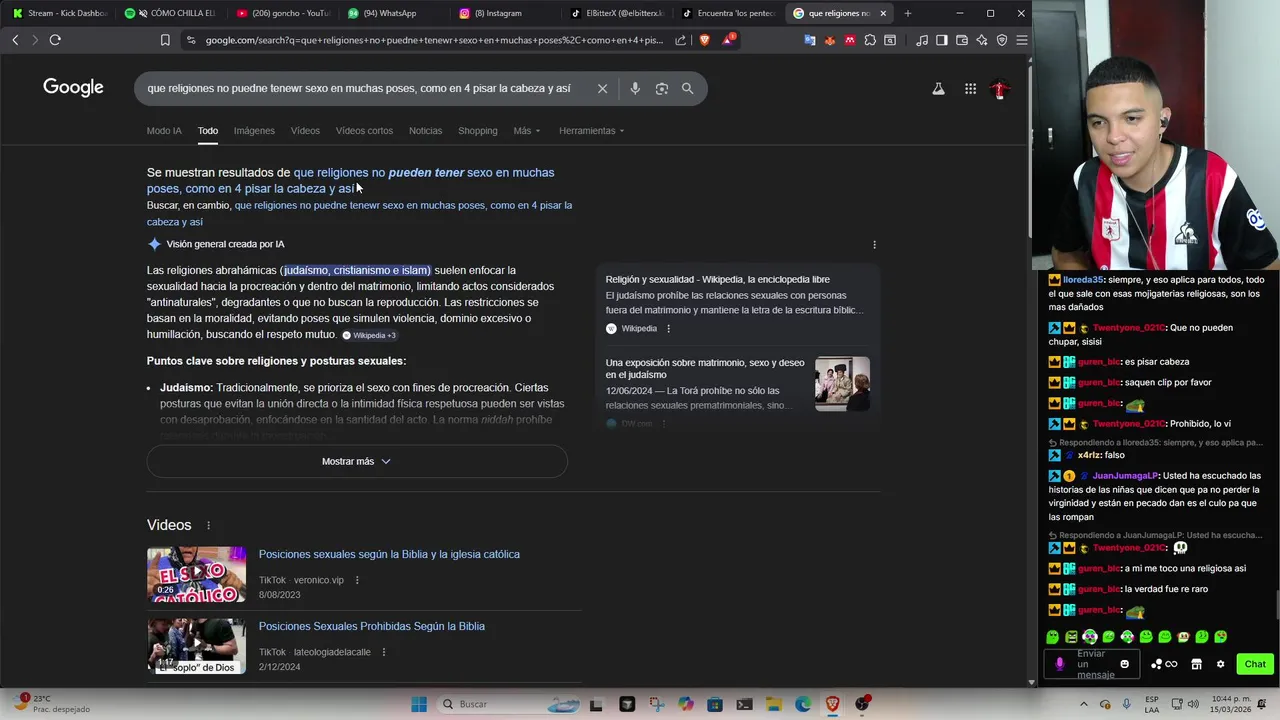Open the Brave VPN shield icon
This screenshot has height=720, width=1280.
1002,40
